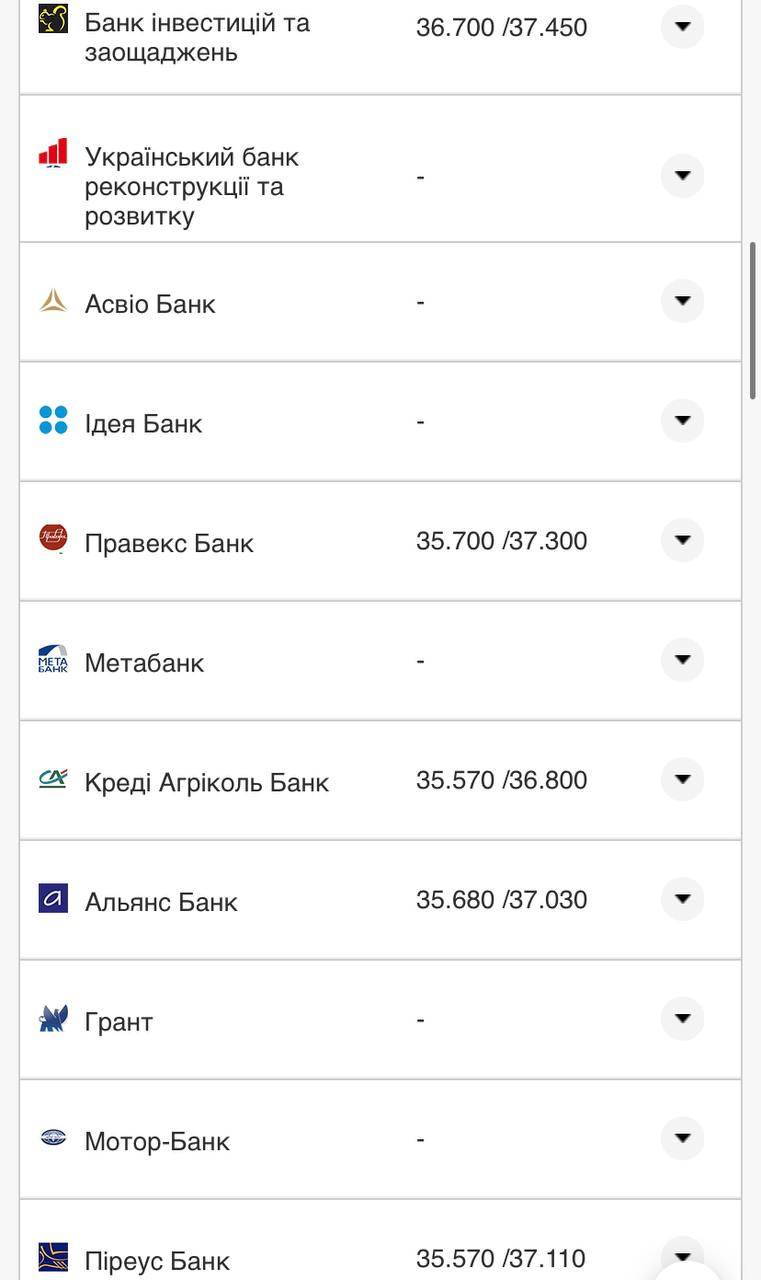Click the Правекс Банк rate 35.700 /37.300

(x=501, y=541)
